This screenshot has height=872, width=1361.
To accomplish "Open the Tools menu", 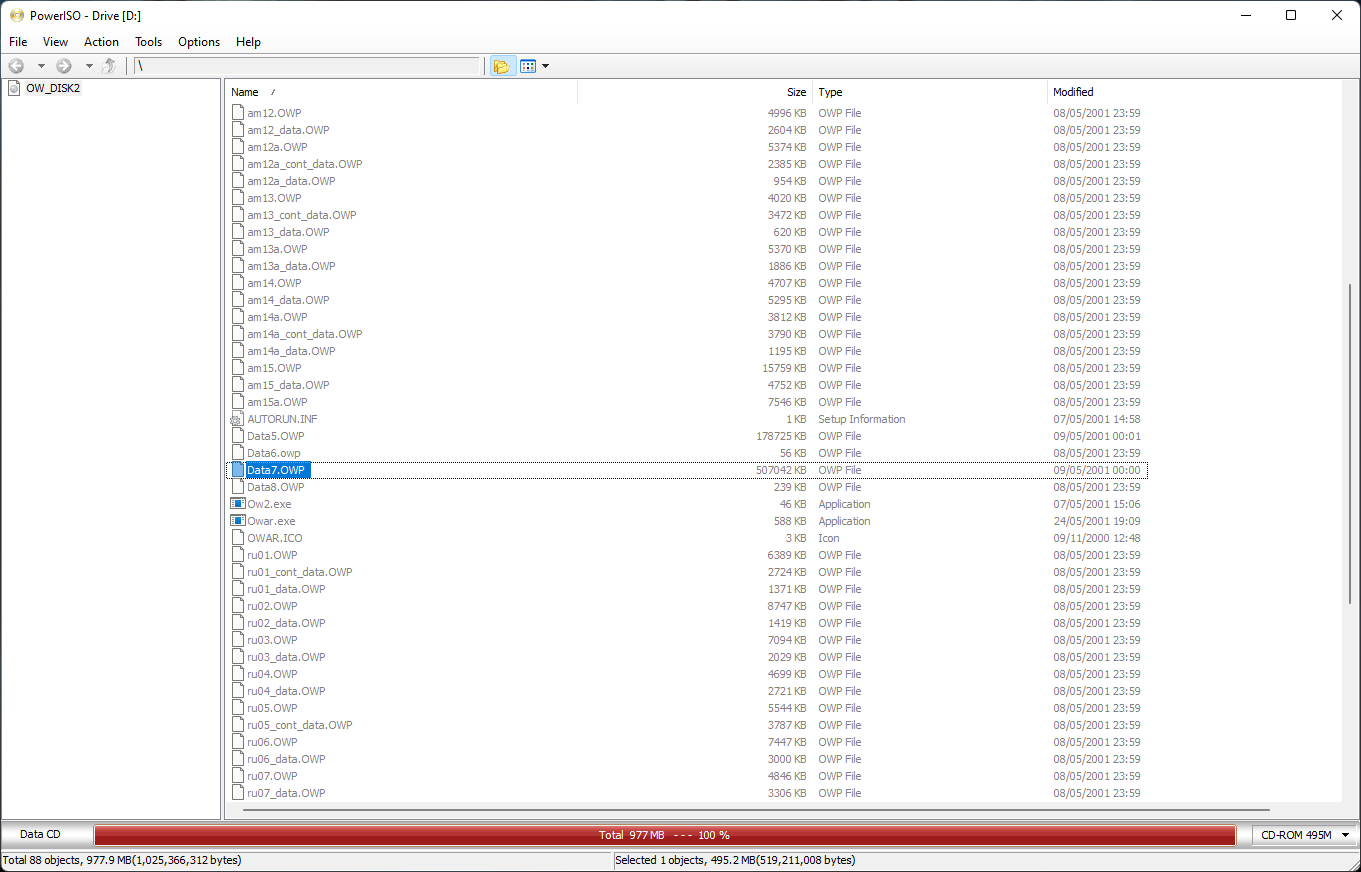I will coord(149,42).
